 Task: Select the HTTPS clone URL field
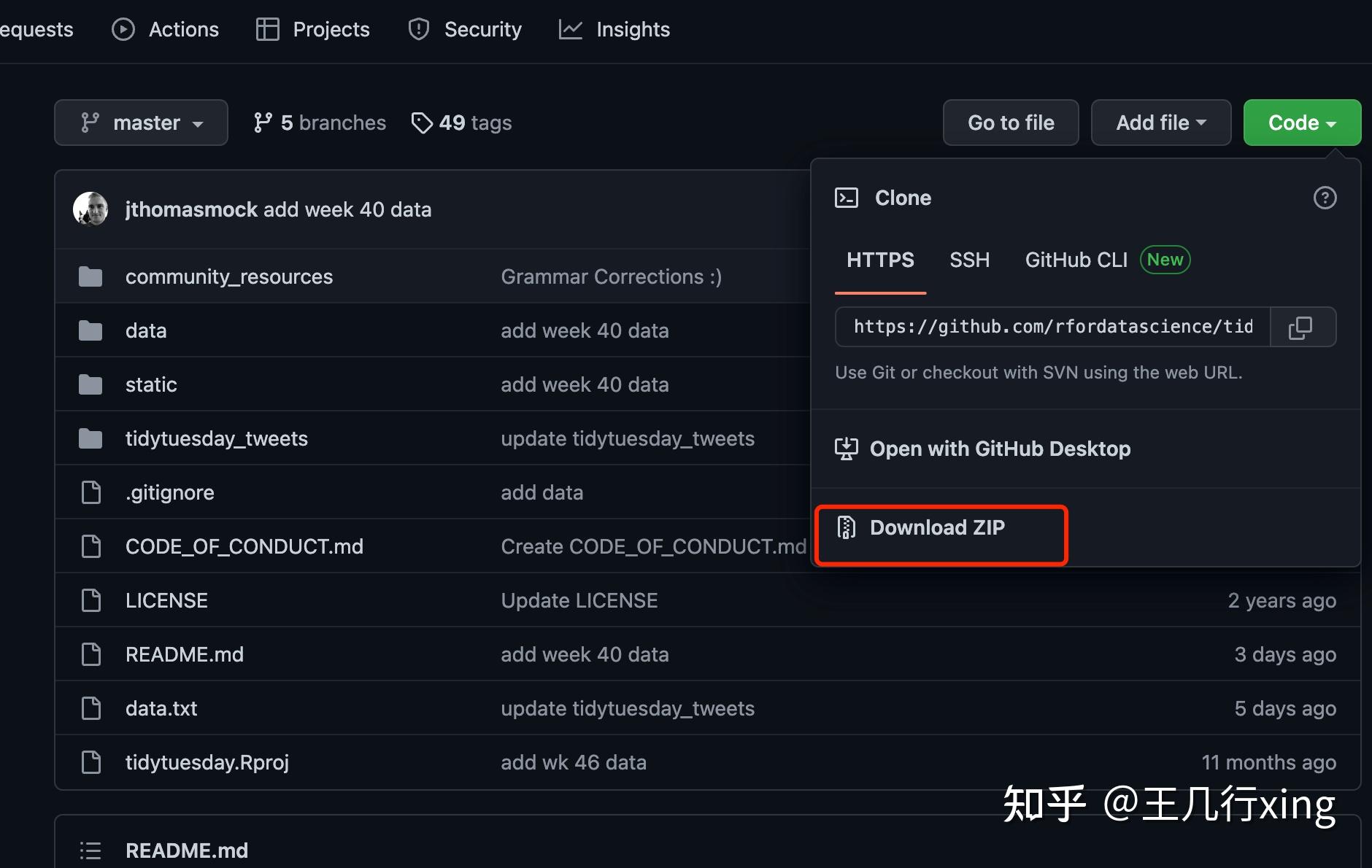point(1051,327)
